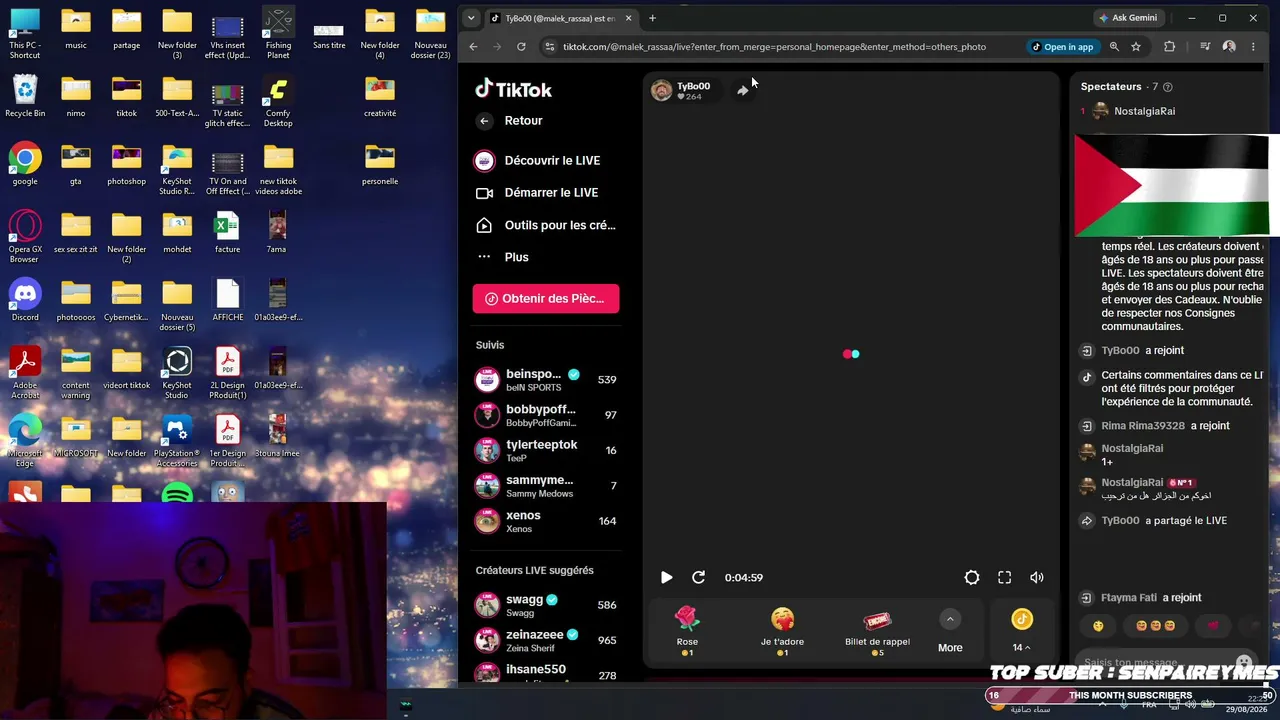This screenshot has width=1280, height=720.
Task: Close the TyBo00 TikTok tab
Action: (x=628, y=18)
